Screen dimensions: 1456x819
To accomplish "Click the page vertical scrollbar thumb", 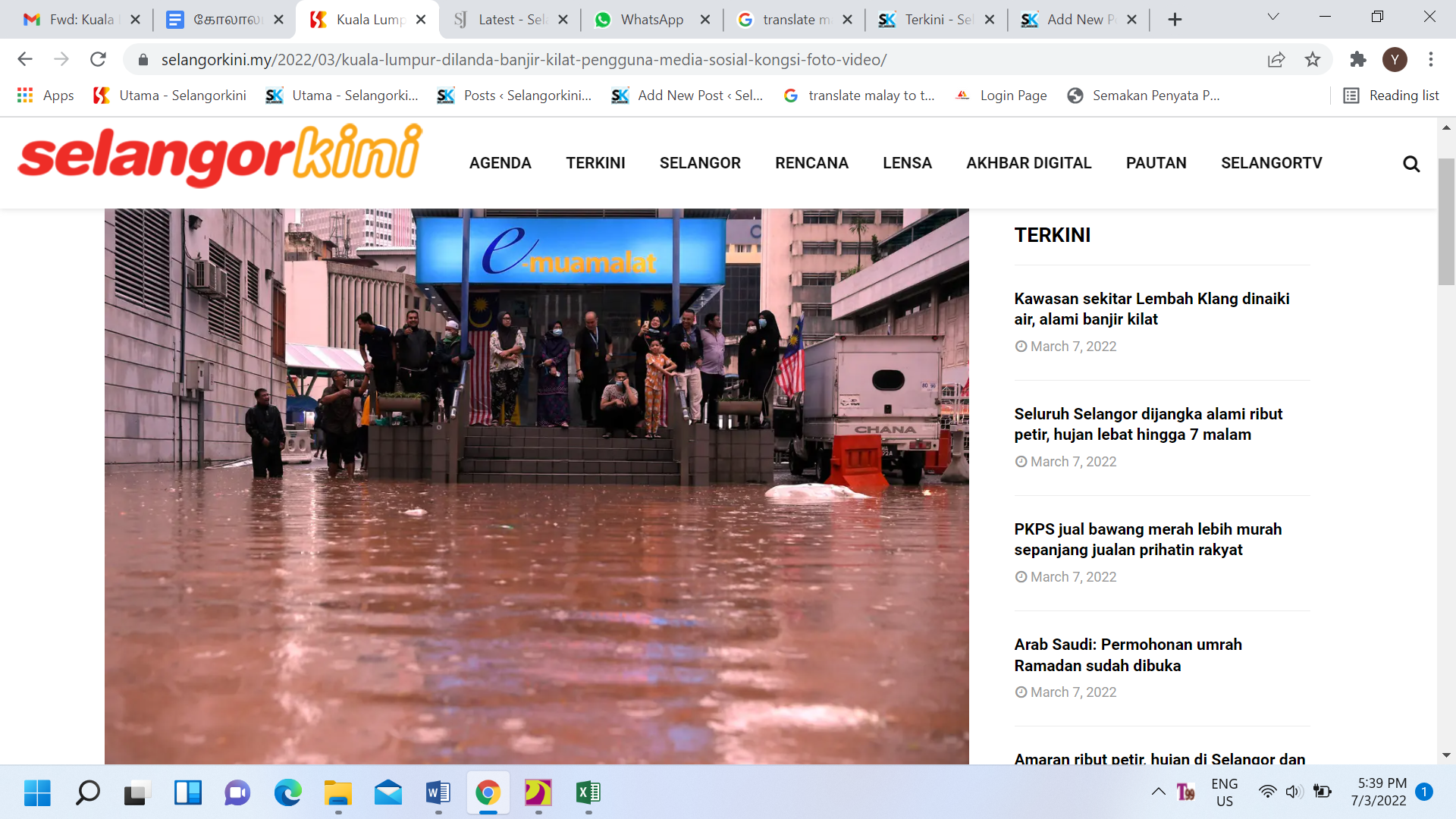I will pos(1446,220).
